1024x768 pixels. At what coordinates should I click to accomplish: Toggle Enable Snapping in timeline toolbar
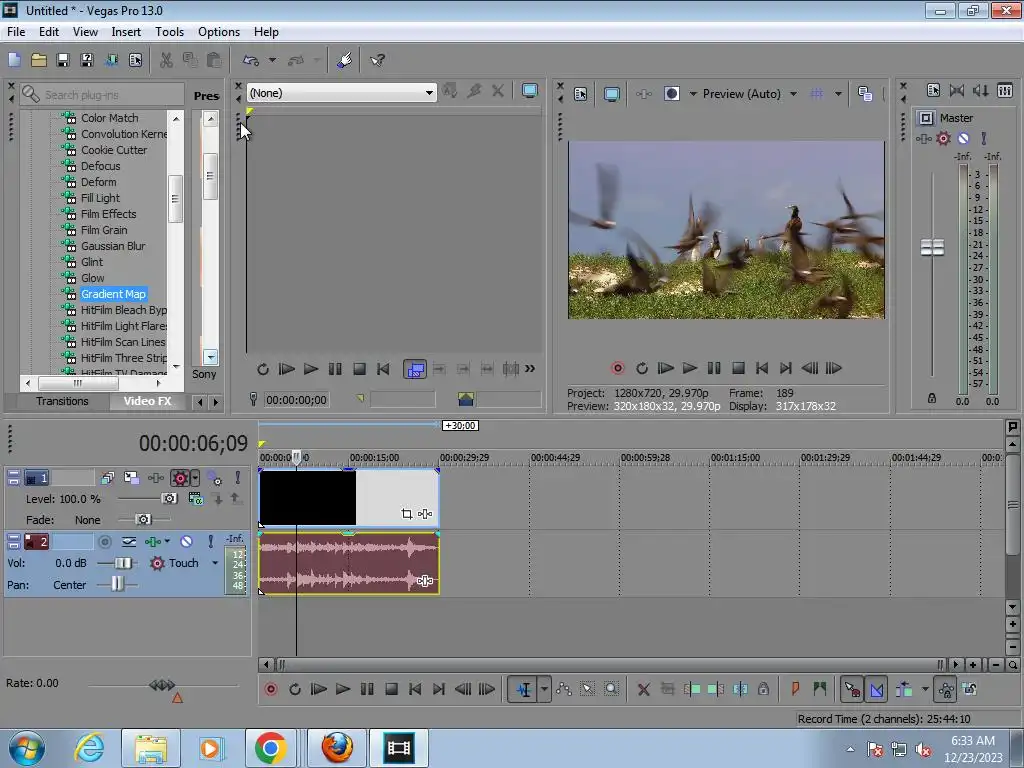pos(852,689)
